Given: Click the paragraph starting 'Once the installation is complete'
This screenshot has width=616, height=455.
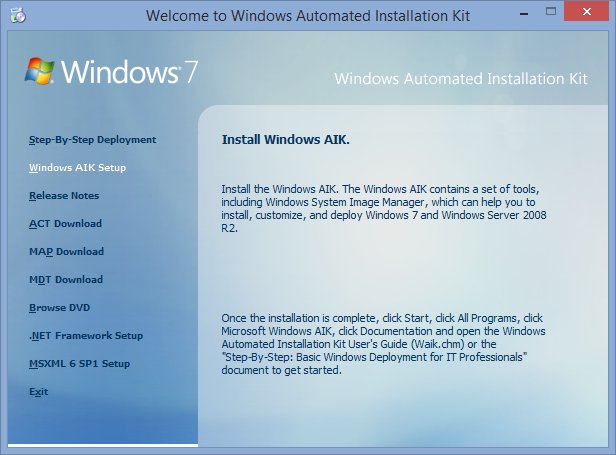Looking at the screenshot, I should (383, 344).
